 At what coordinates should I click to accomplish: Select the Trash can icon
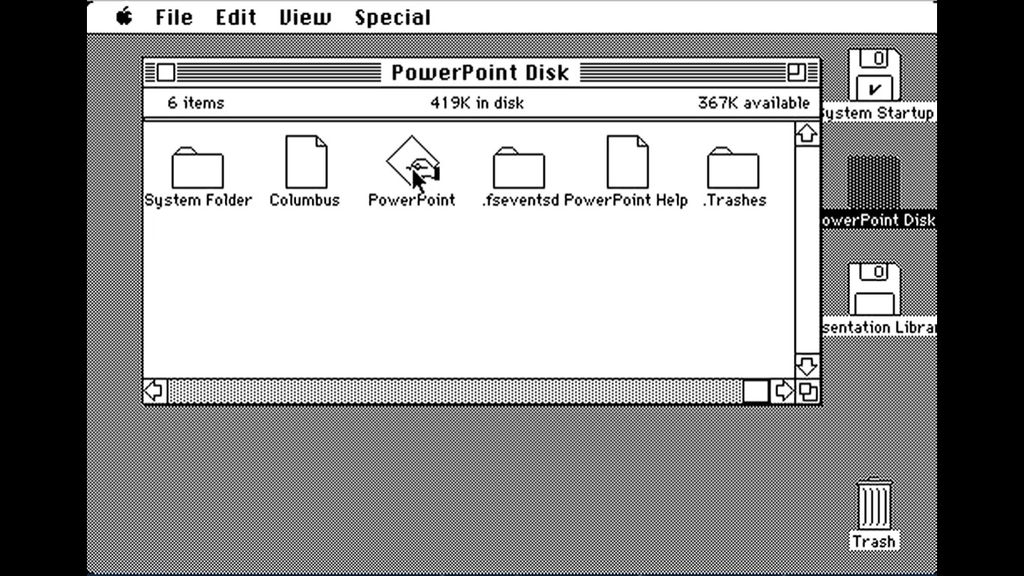tap(874, 504)
